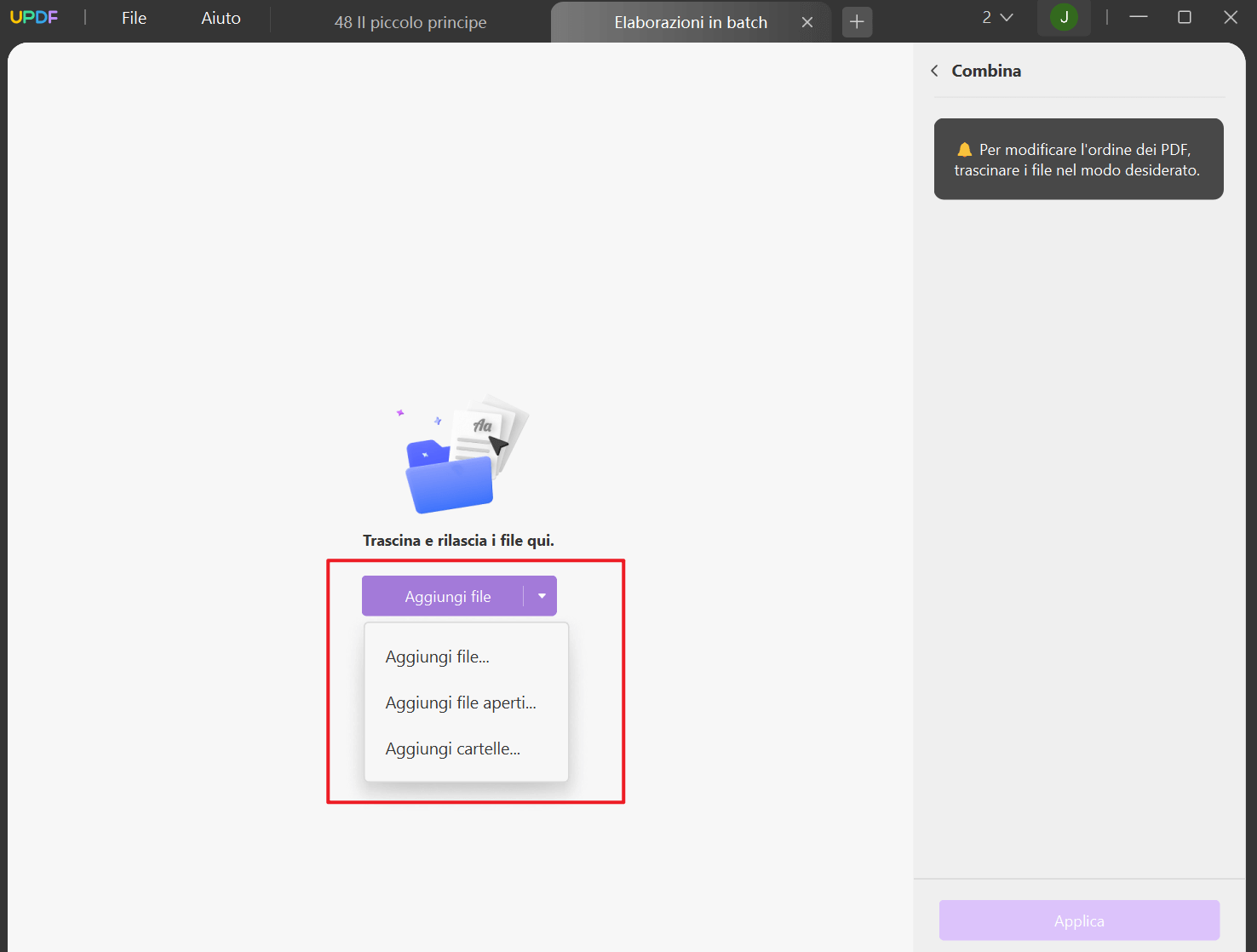1257x952 pixels.
Task: Expand the open tabs count dropdown
Action: (997, 18)
